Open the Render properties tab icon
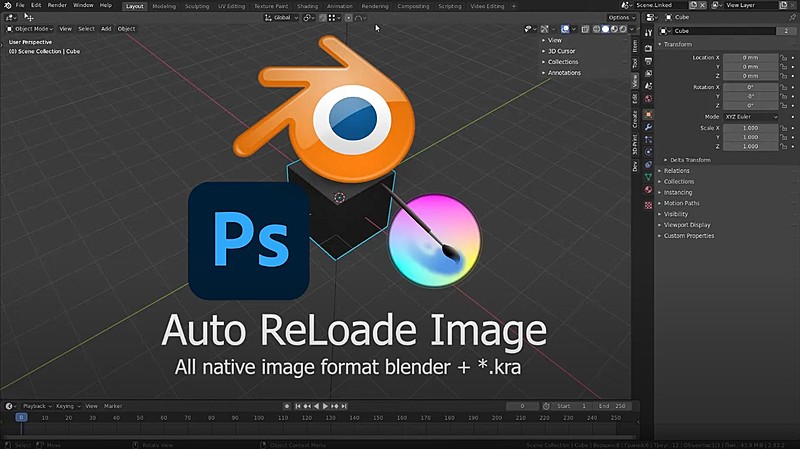The image size is (800, 449). [x=648, y=48]
